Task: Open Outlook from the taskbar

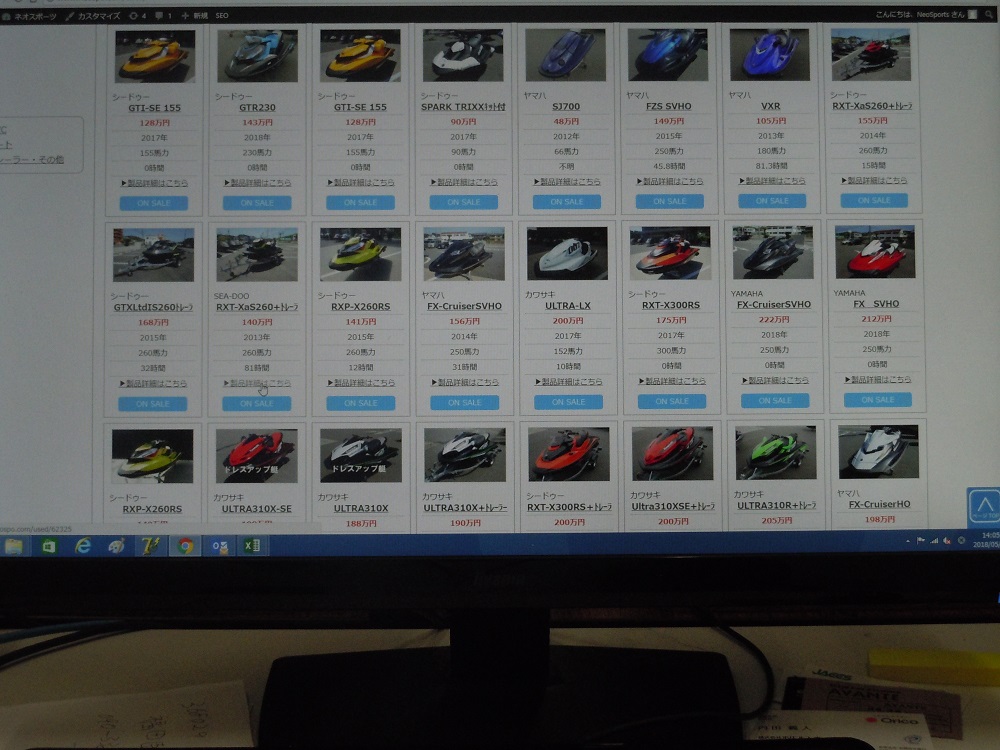Action: tap(219, 546)
